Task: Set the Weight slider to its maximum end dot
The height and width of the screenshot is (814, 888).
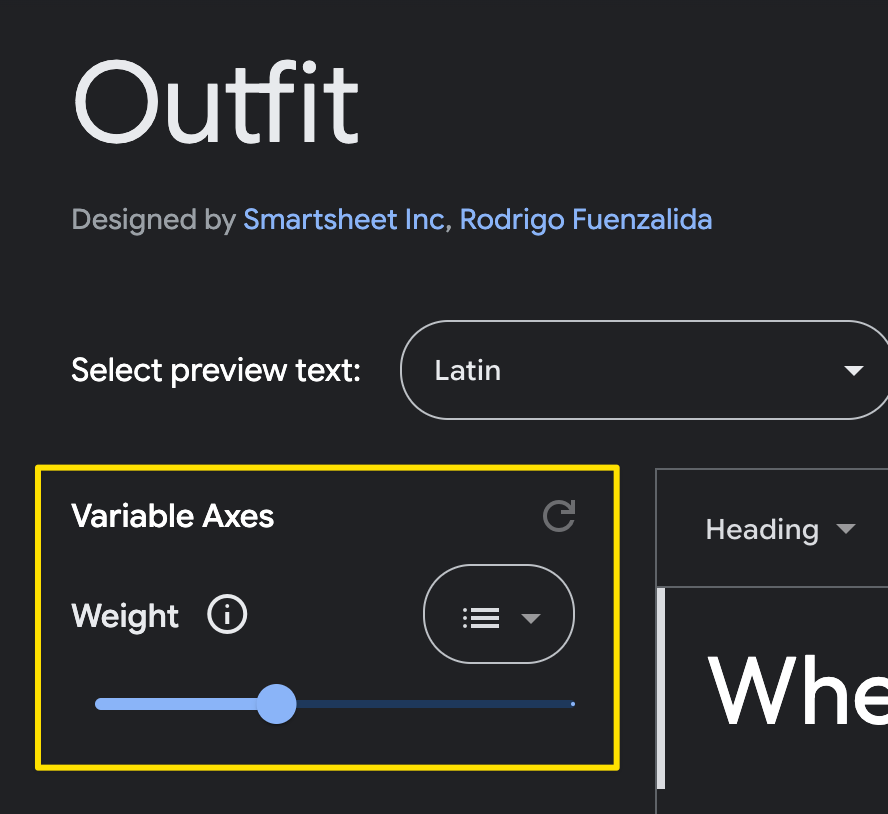Action: coord(573,704)
